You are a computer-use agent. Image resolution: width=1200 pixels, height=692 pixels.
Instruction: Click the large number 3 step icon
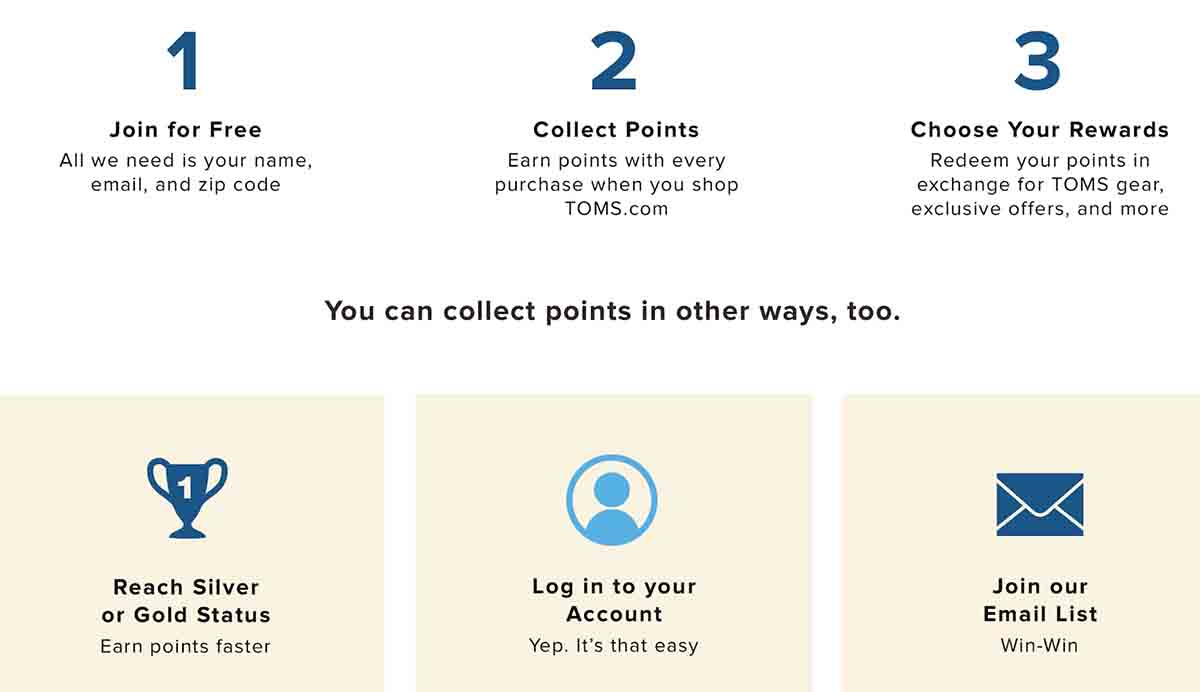pos(1038,60)
